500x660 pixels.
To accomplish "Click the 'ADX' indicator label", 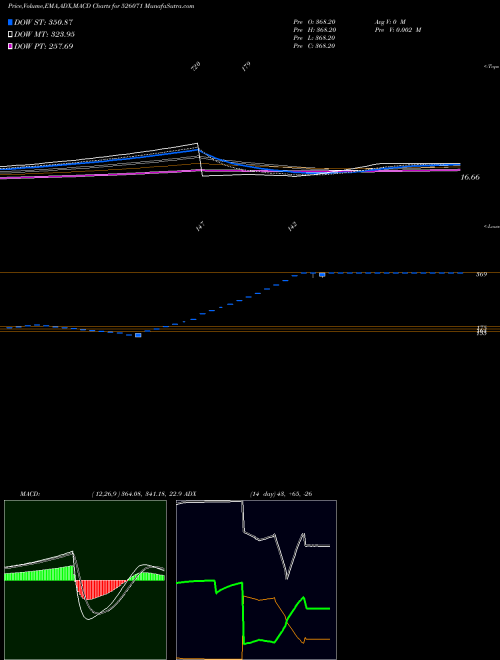I will [190, 494].
